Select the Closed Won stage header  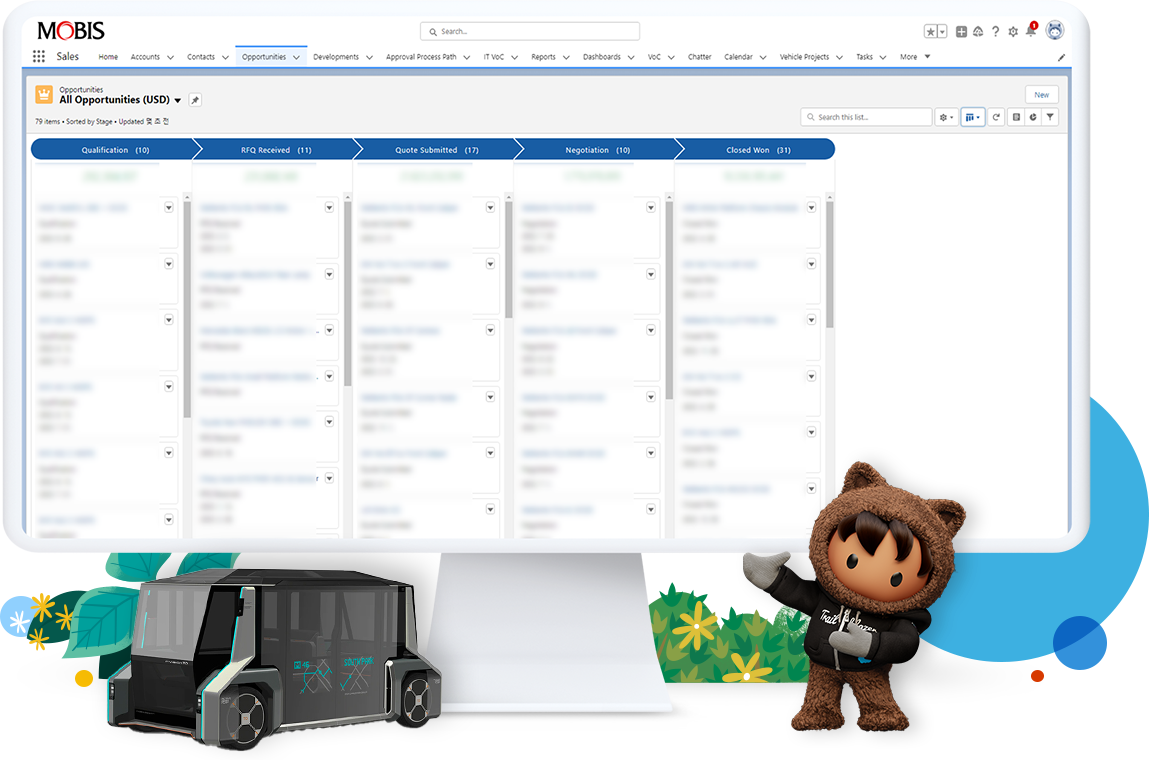click(x=756, y=150)
